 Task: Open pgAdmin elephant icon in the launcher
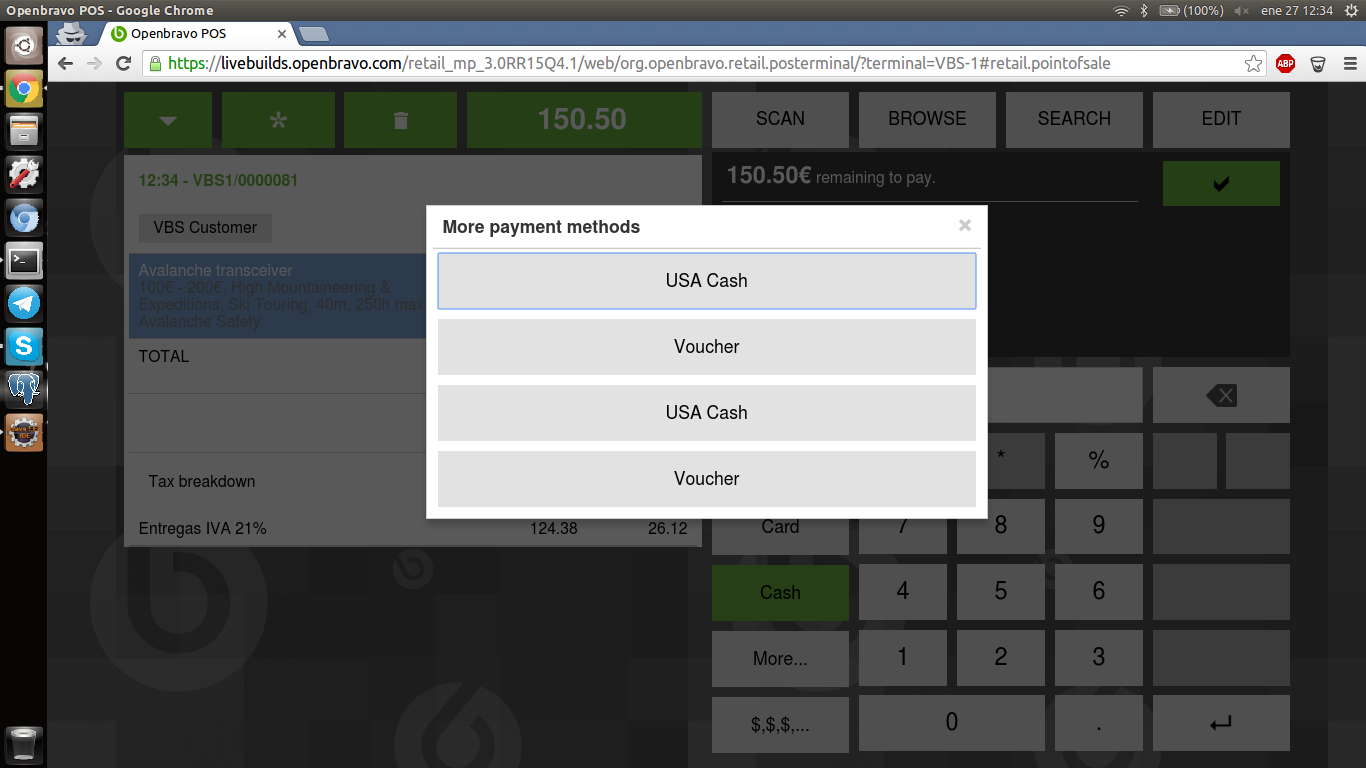point(24,389)
